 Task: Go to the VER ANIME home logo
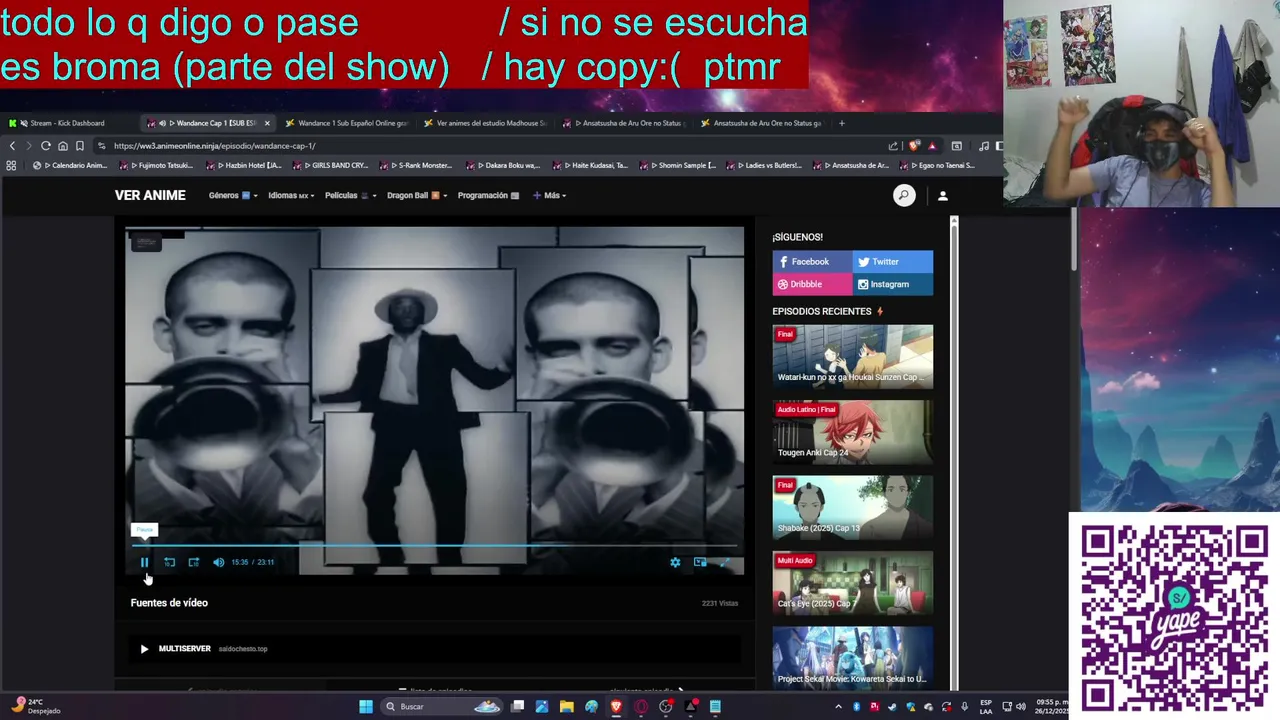coord(150,195)
